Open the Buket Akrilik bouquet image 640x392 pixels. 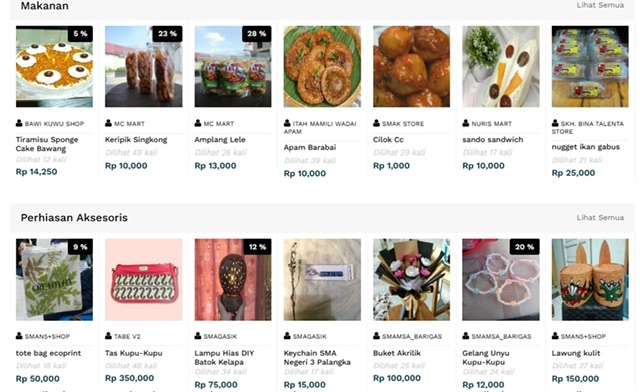[x=411, y=279]
